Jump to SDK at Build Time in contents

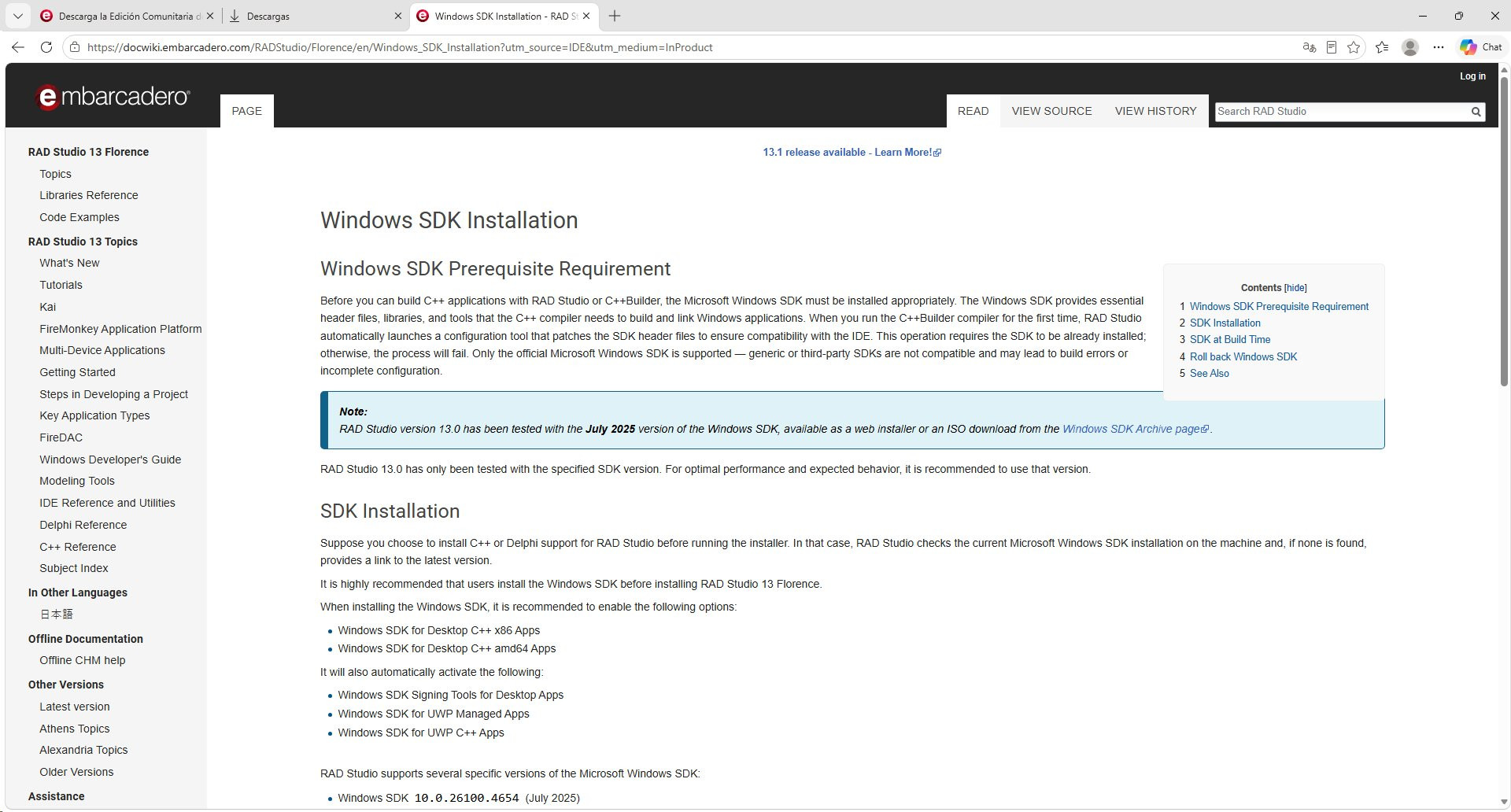tap(1230, 340)
